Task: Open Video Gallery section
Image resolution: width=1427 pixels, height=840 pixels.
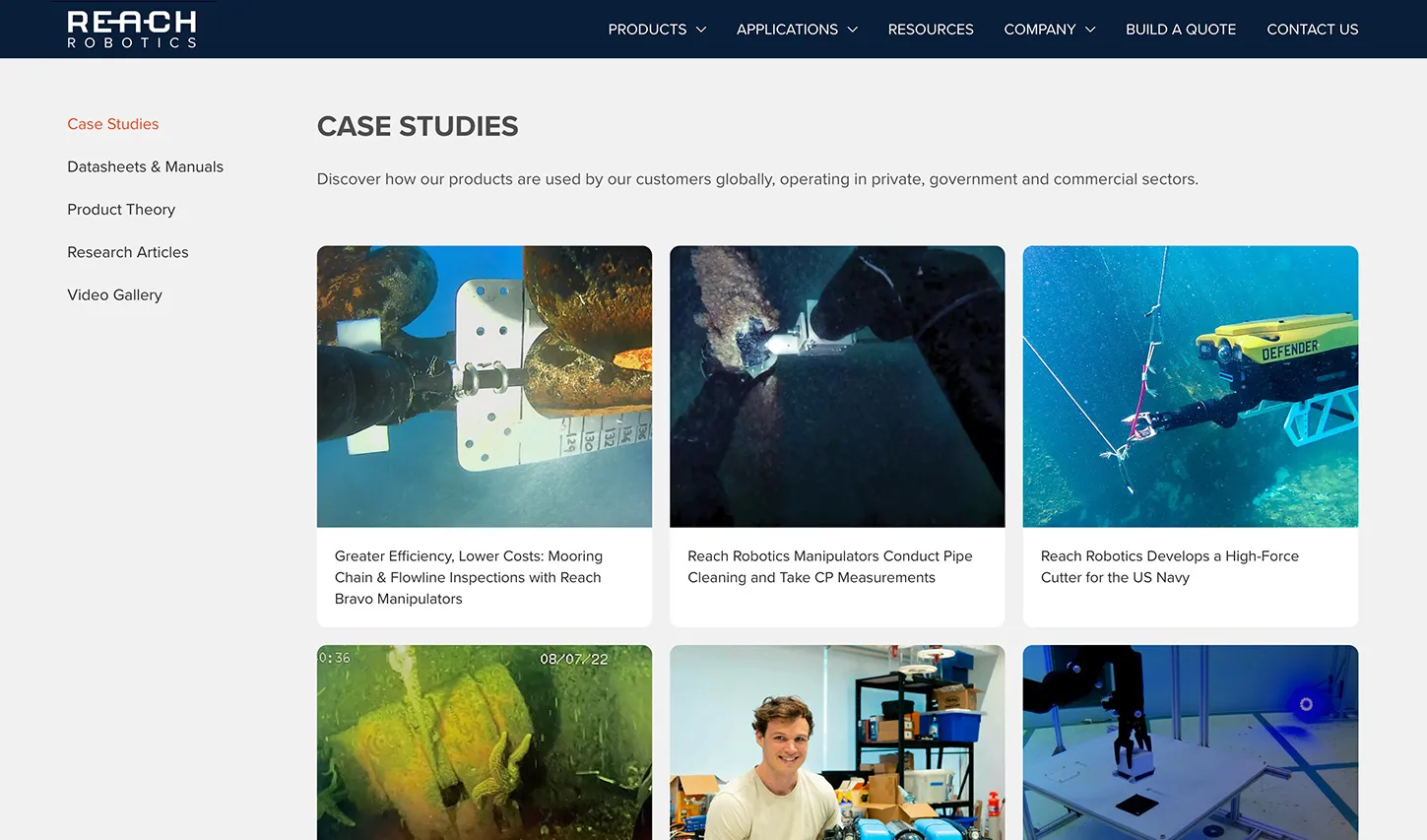Action: click(114, 294)
